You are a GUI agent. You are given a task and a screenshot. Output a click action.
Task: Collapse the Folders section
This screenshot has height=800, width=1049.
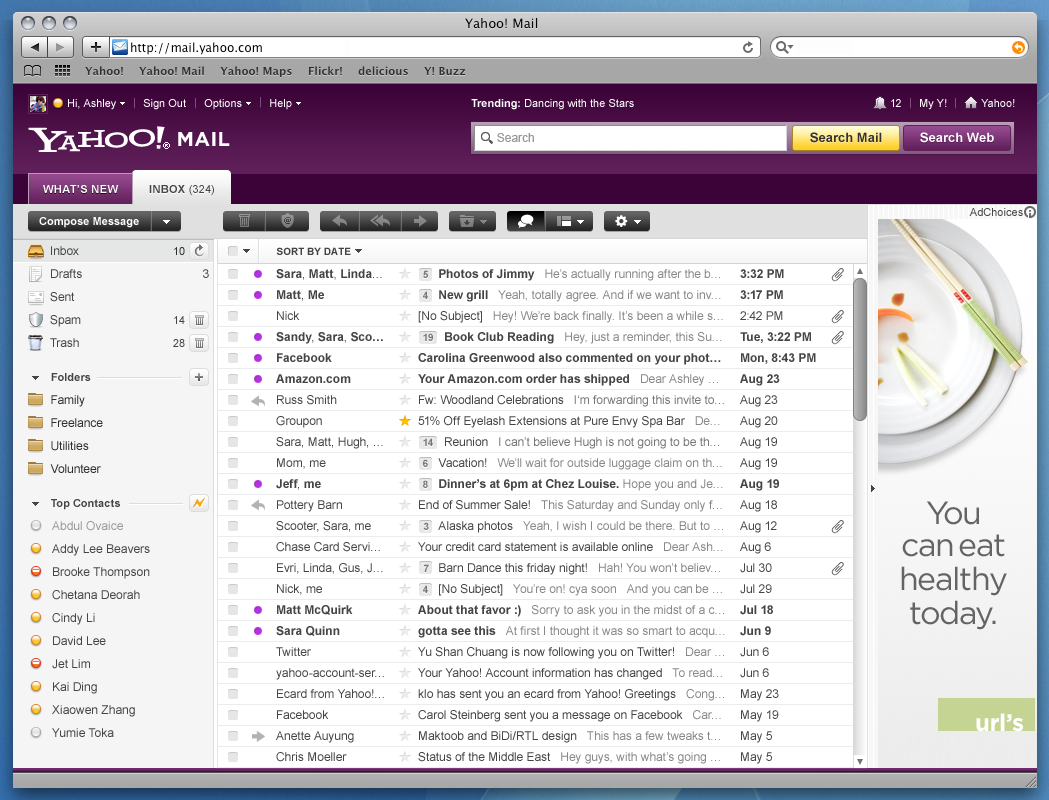[x=35, y=378]
